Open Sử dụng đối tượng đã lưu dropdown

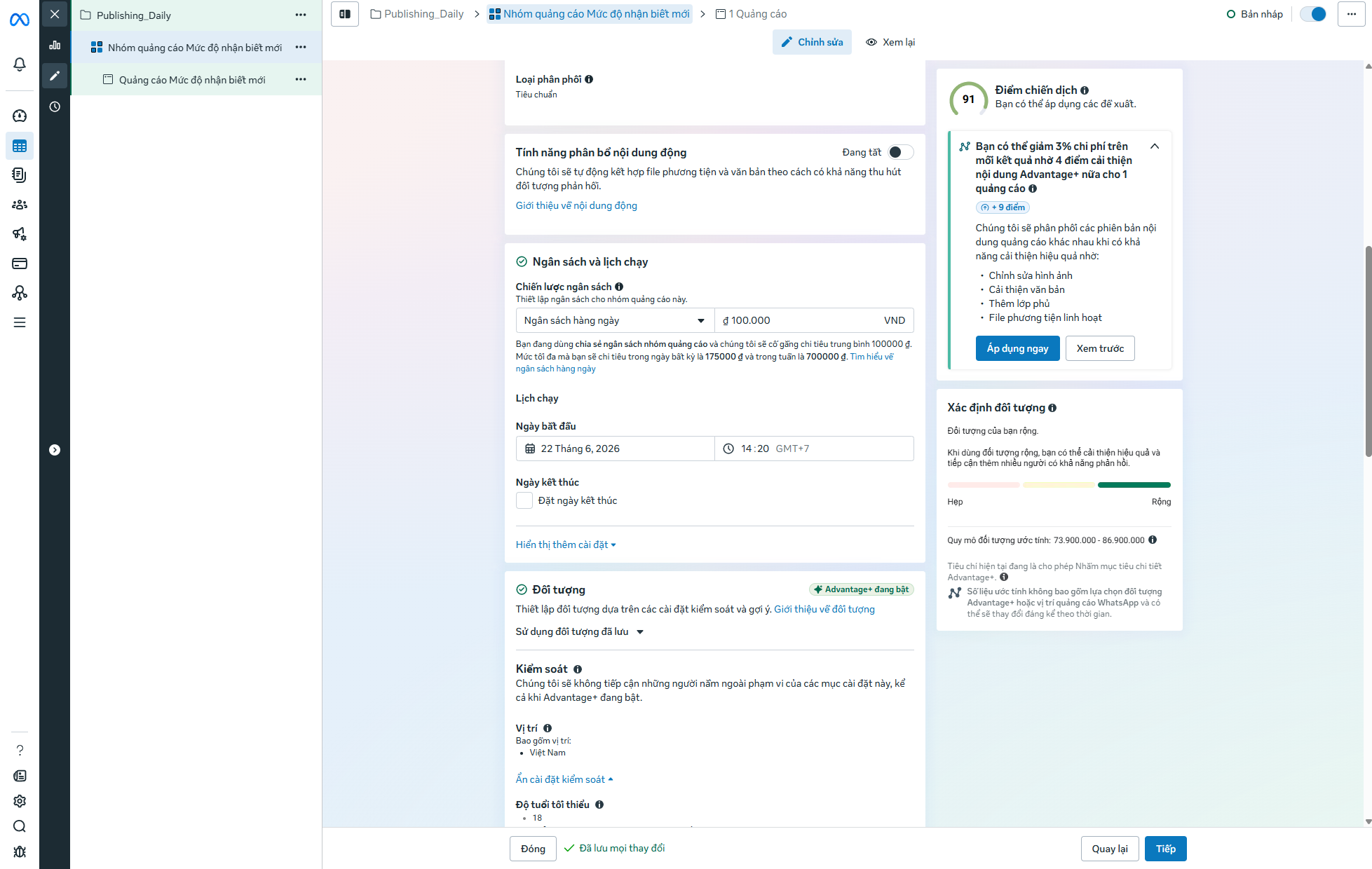[x=580, y=631]
